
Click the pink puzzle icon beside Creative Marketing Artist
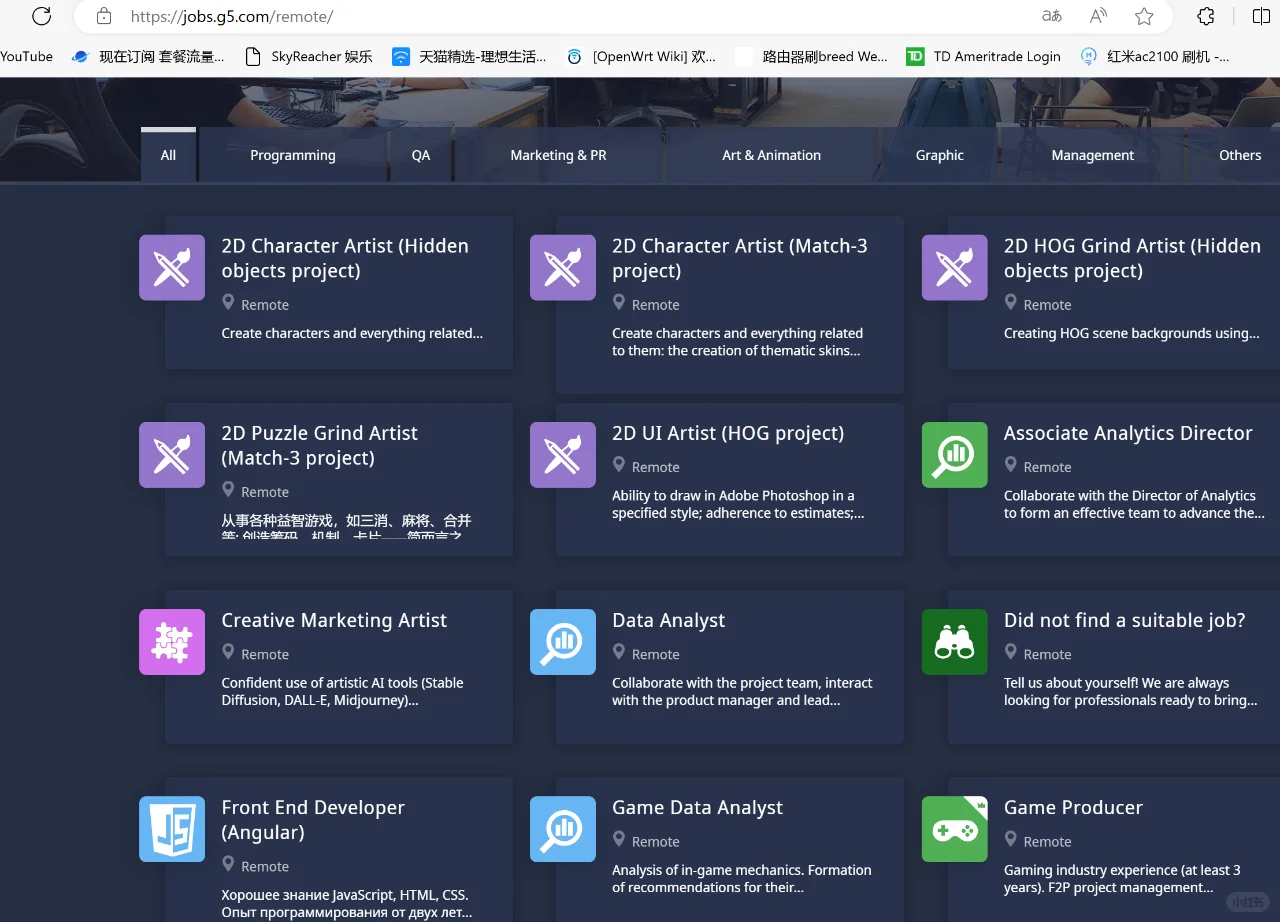[x=172, y=641]
